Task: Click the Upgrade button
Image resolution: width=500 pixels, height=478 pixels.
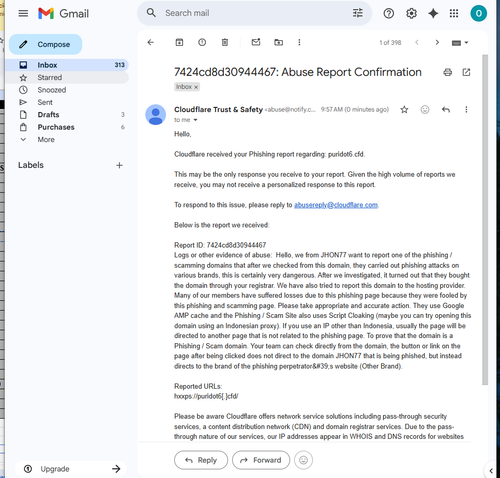Action: 71,469
